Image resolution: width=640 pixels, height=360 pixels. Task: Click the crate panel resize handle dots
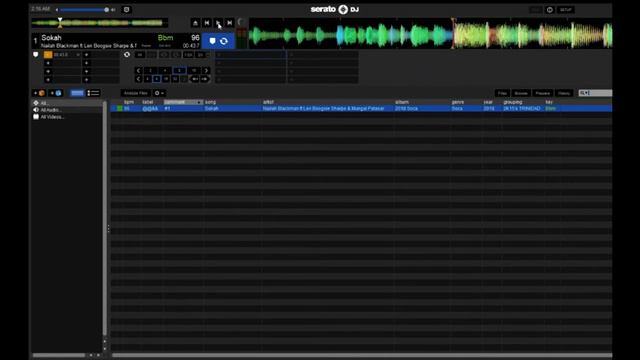109,229
